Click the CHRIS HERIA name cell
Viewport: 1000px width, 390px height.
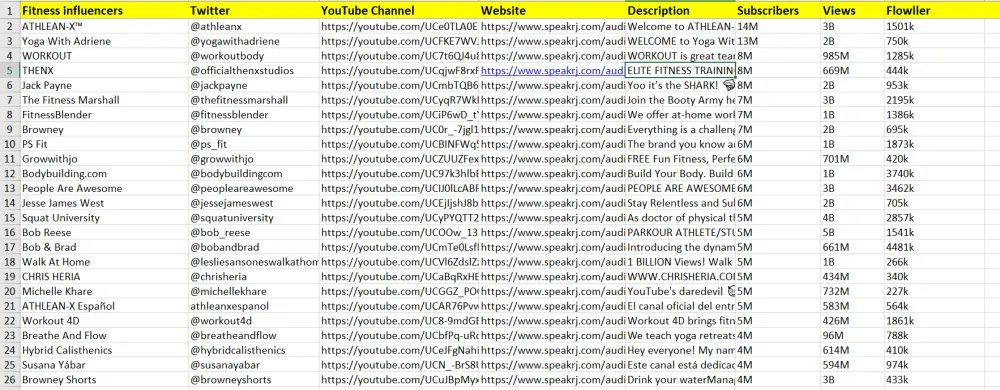pyautogui.click(x=105, y=277)
